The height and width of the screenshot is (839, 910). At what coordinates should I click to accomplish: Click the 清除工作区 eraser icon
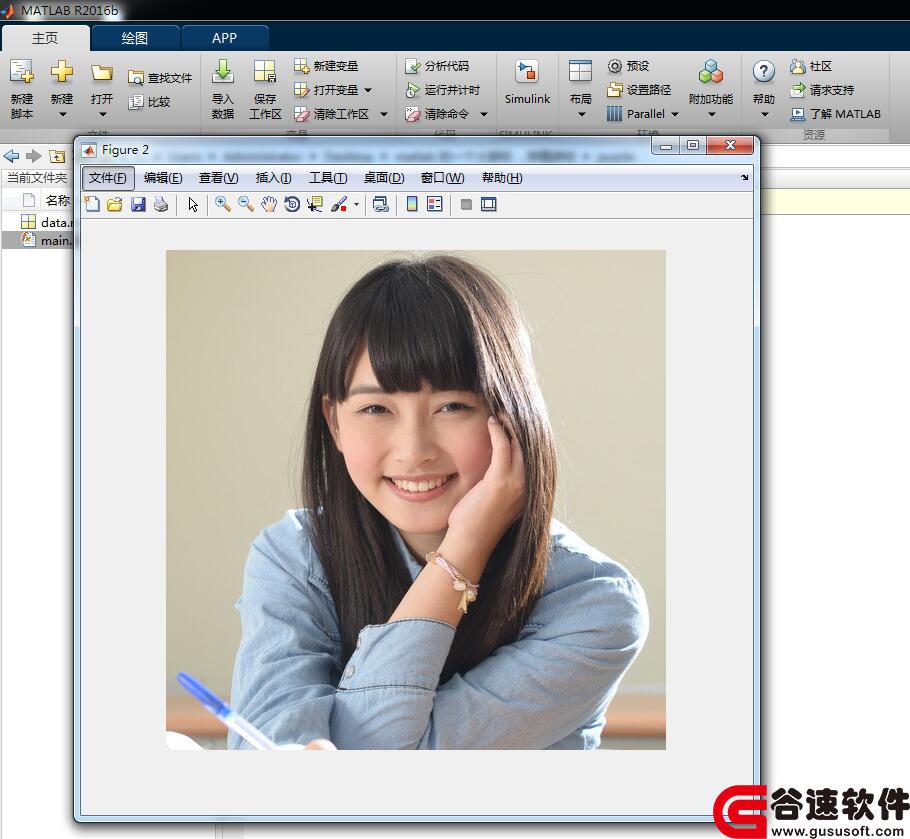(x=301, y=114)
